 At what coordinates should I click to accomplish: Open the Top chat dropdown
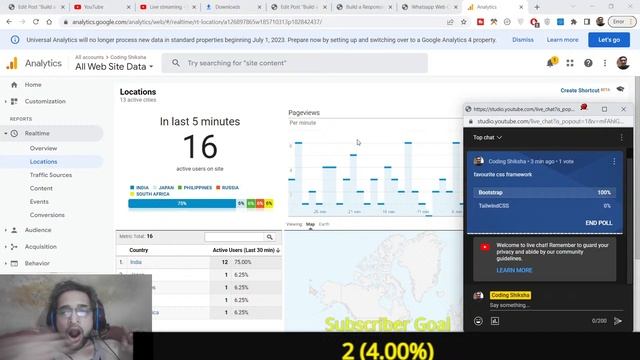487,138
